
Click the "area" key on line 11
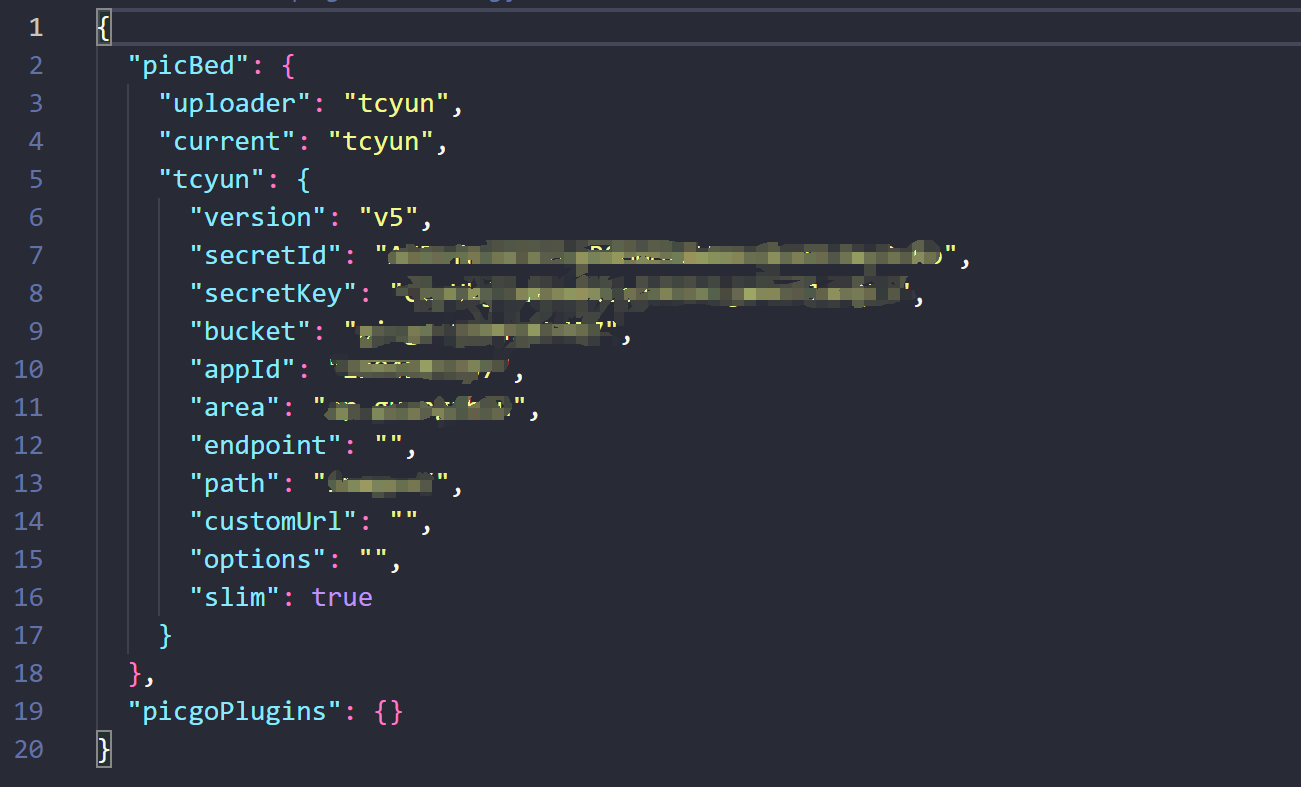pos(236,408)
